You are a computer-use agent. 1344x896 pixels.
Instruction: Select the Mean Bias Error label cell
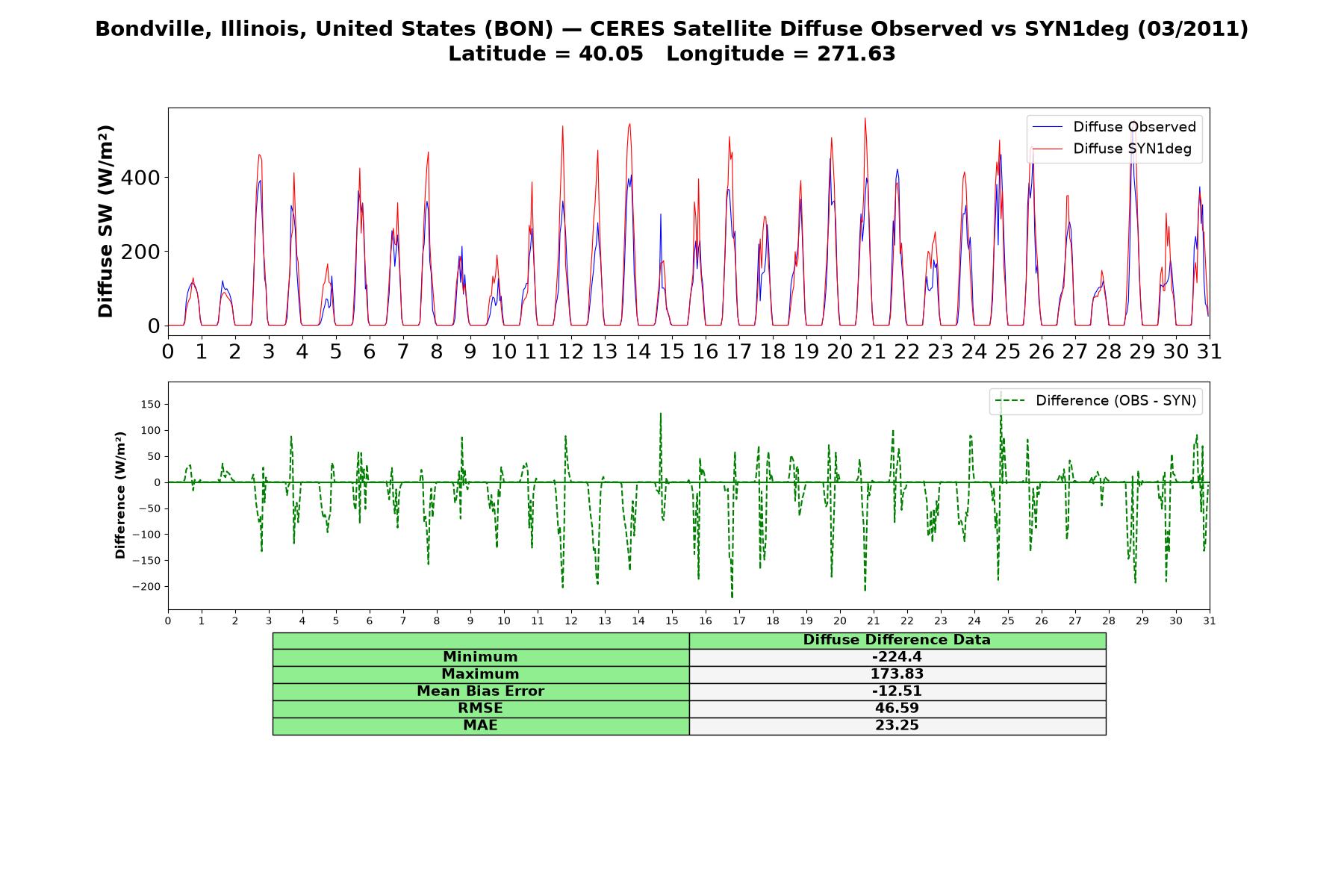click(481, 692)
